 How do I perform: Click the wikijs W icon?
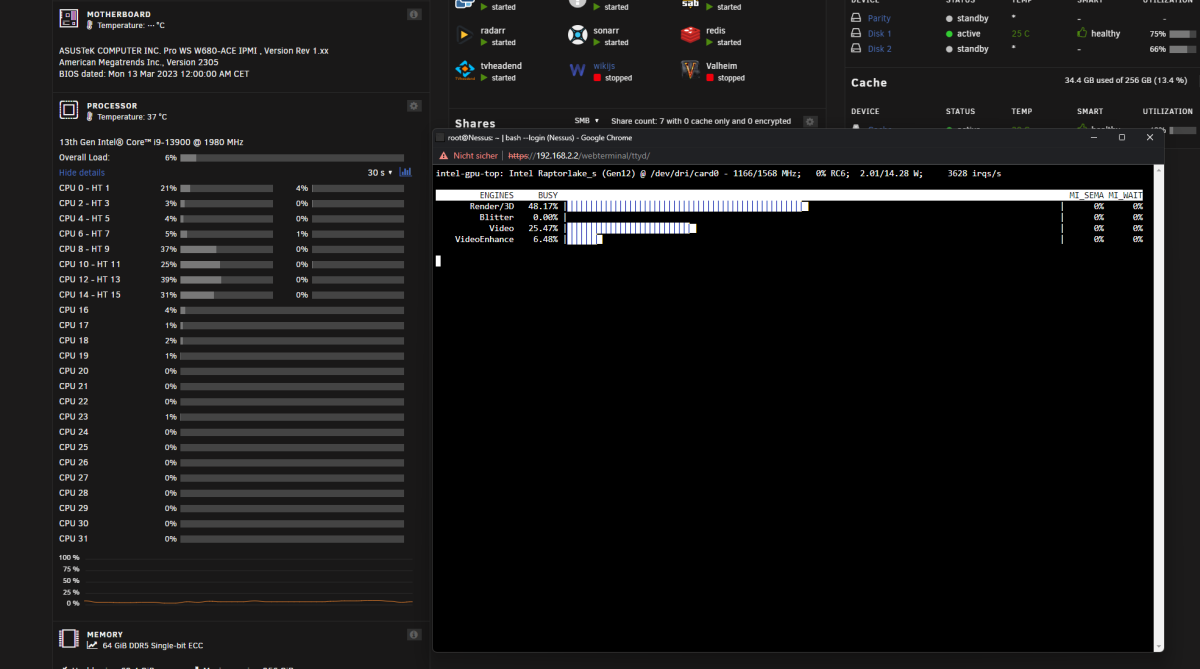pyautogui.click(x=578, y=69)
